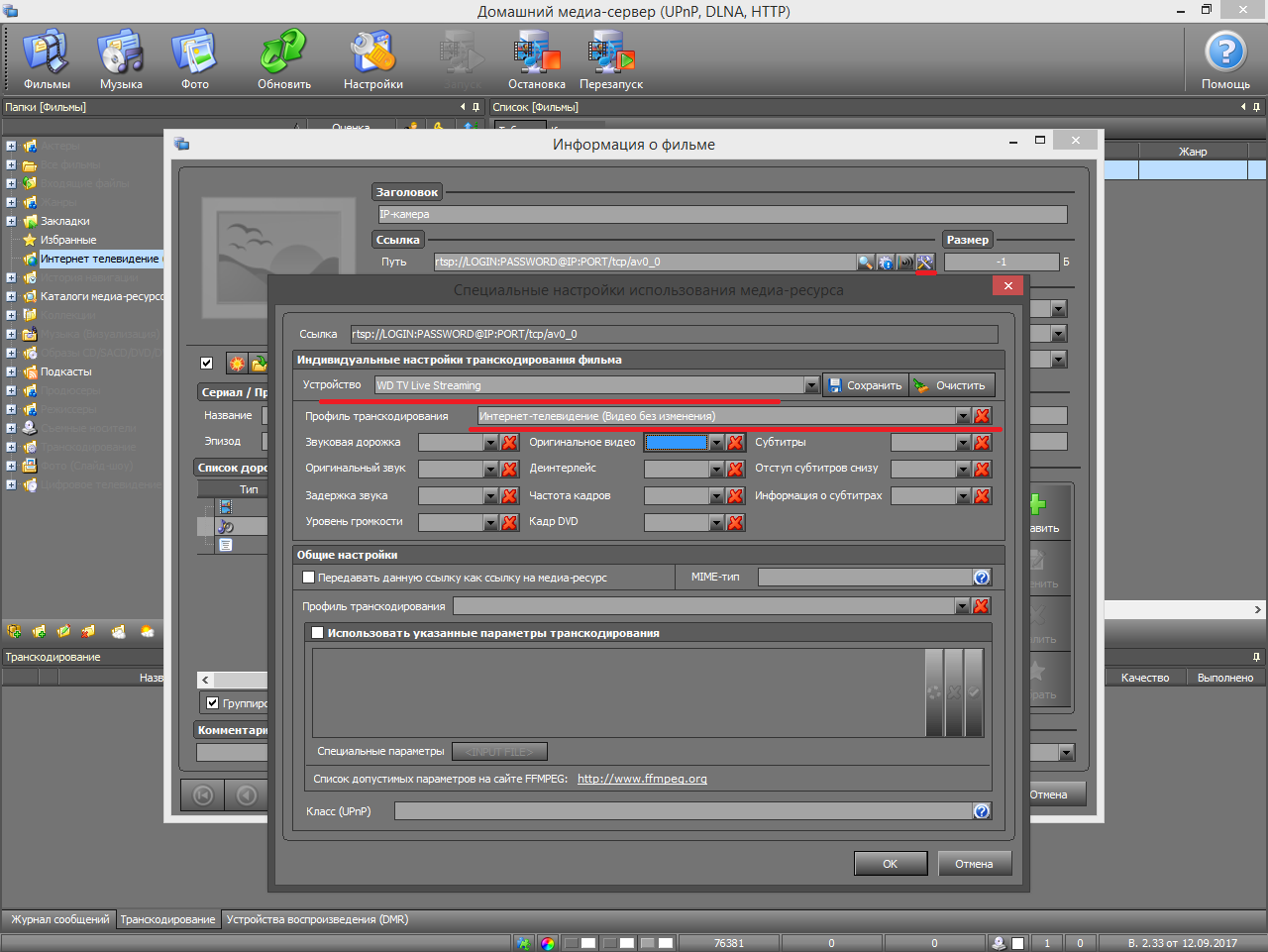Click the MIME-тип input field
1268x952 pixels.
(x=865, y=578)
